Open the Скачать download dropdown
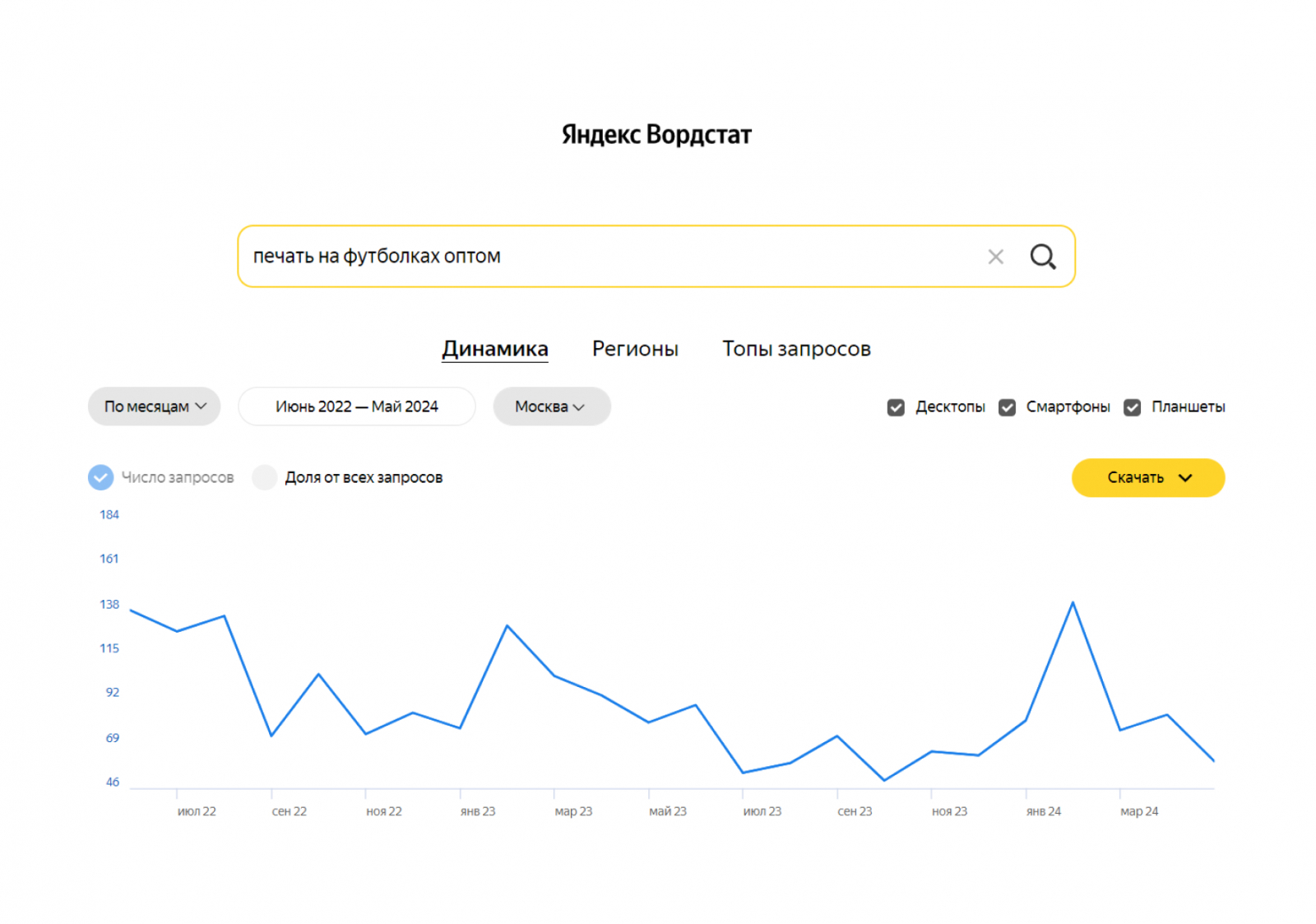1316x924 pixels. coord(1147,477)
